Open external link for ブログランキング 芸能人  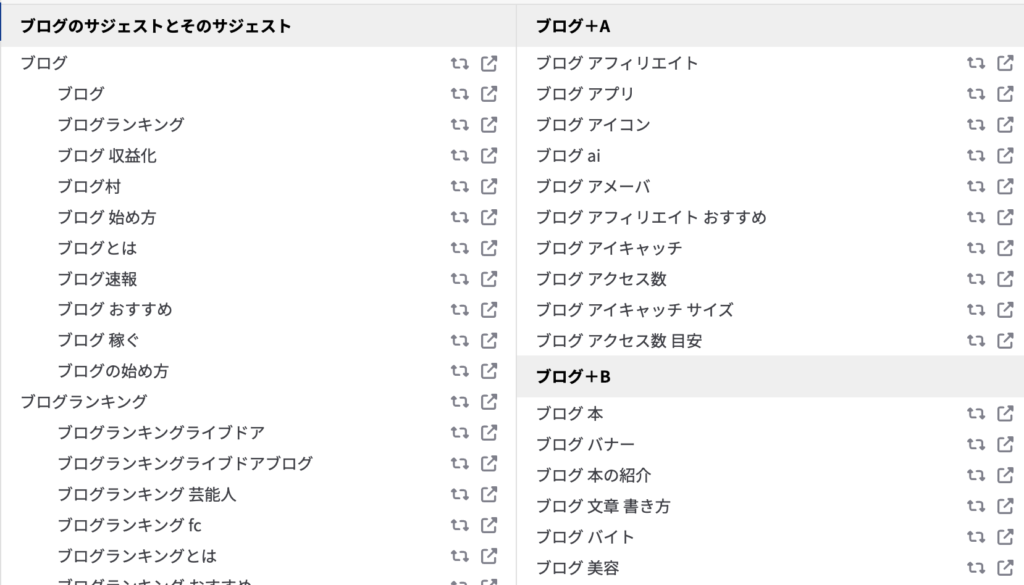489,494
